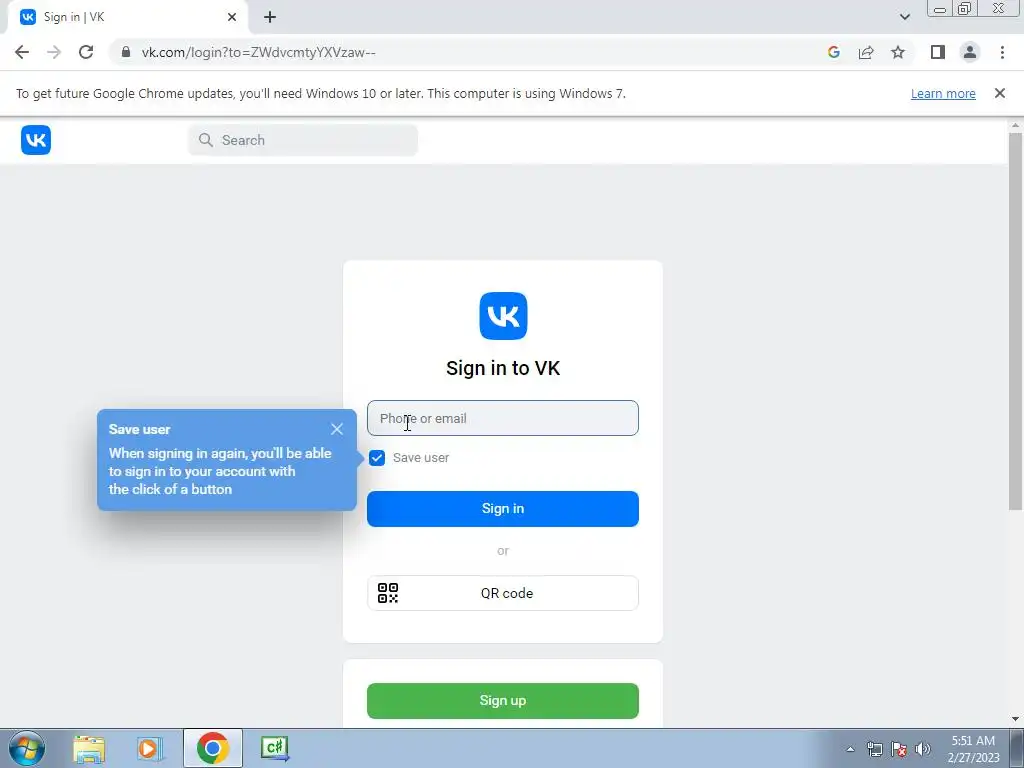Image resolution: width=1024 pixels, height=768 pixels.
Task: Click the browser address bar URL
Action: (x=259, y=52)
